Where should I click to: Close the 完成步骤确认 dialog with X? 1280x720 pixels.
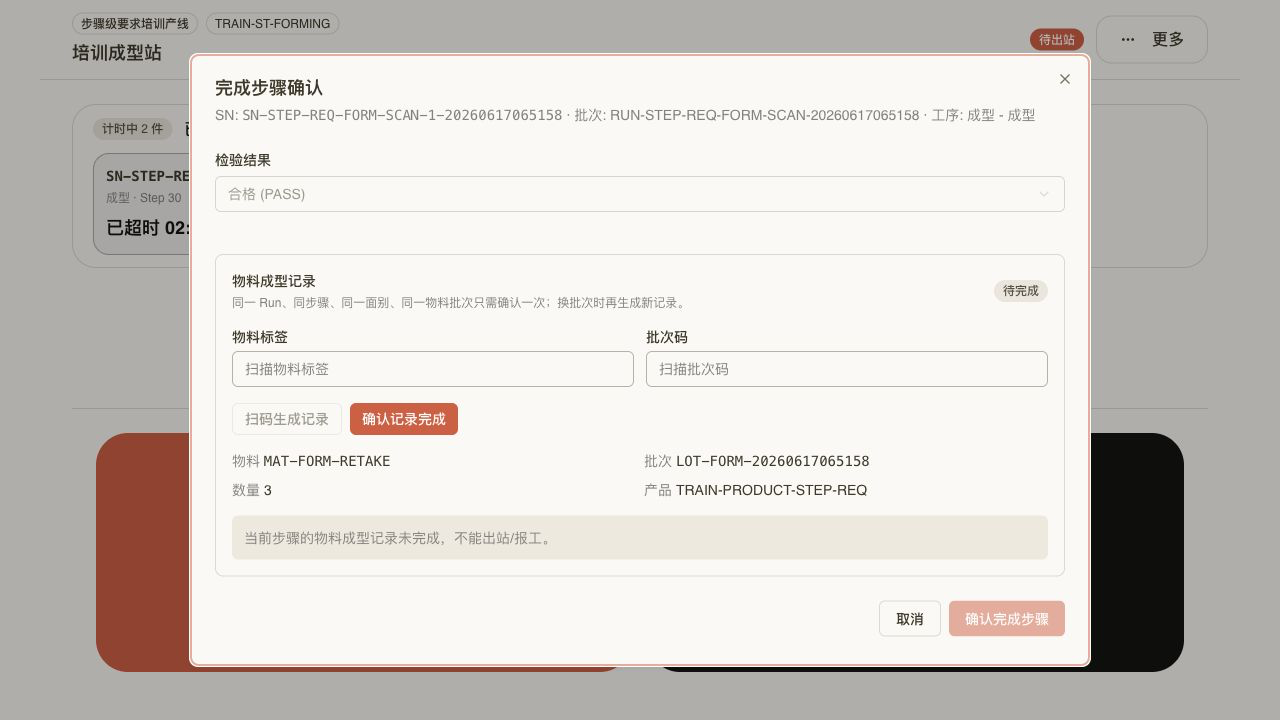[1065, 79]
